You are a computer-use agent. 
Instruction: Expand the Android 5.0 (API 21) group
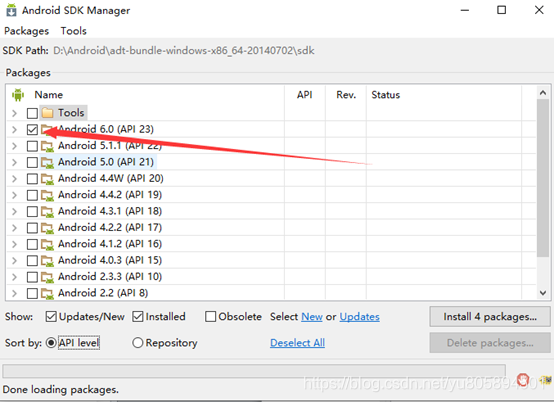[x=14, y=162]
